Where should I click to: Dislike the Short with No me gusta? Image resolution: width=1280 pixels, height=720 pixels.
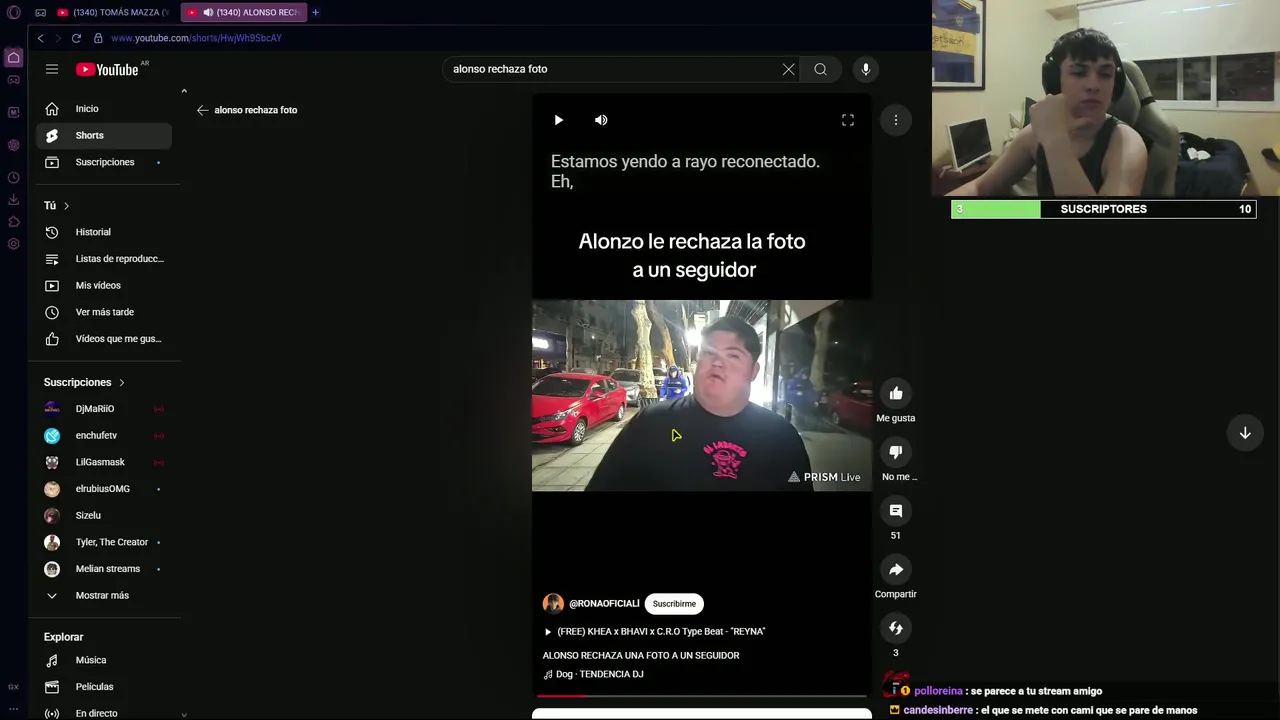[x=896, y=452]
